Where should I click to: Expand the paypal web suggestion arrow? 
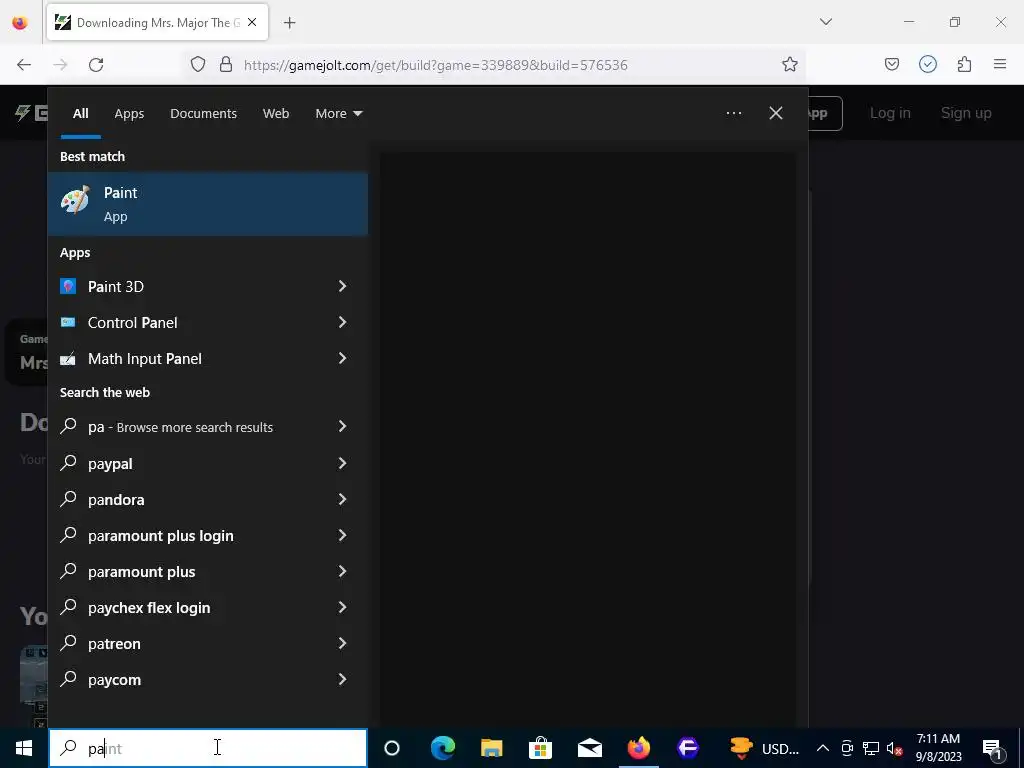pyautogui.click(x=342, y=463)
